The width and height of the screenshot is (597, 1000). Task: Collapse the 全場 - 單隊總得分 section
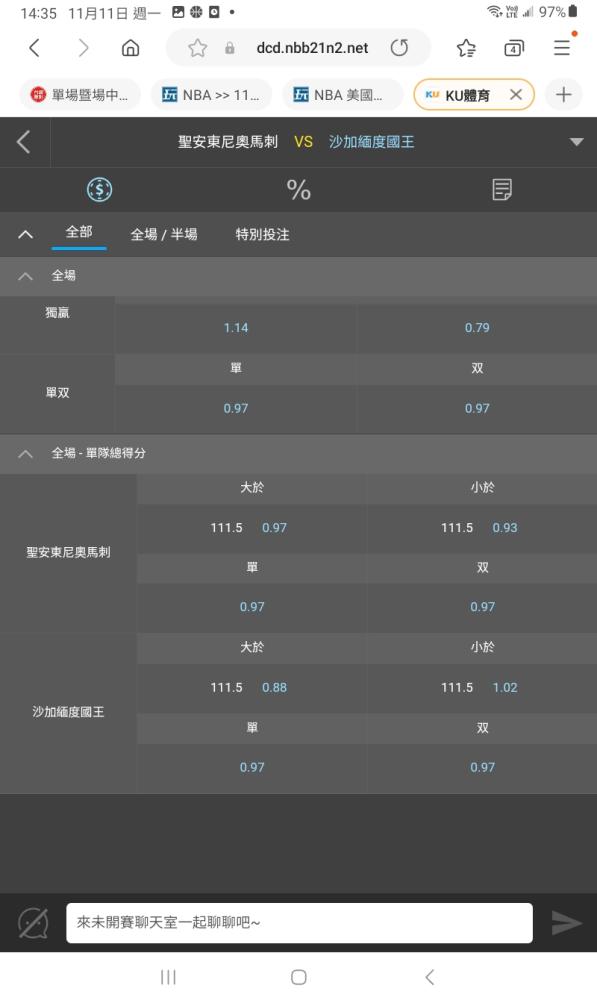(x=26, y=453)
